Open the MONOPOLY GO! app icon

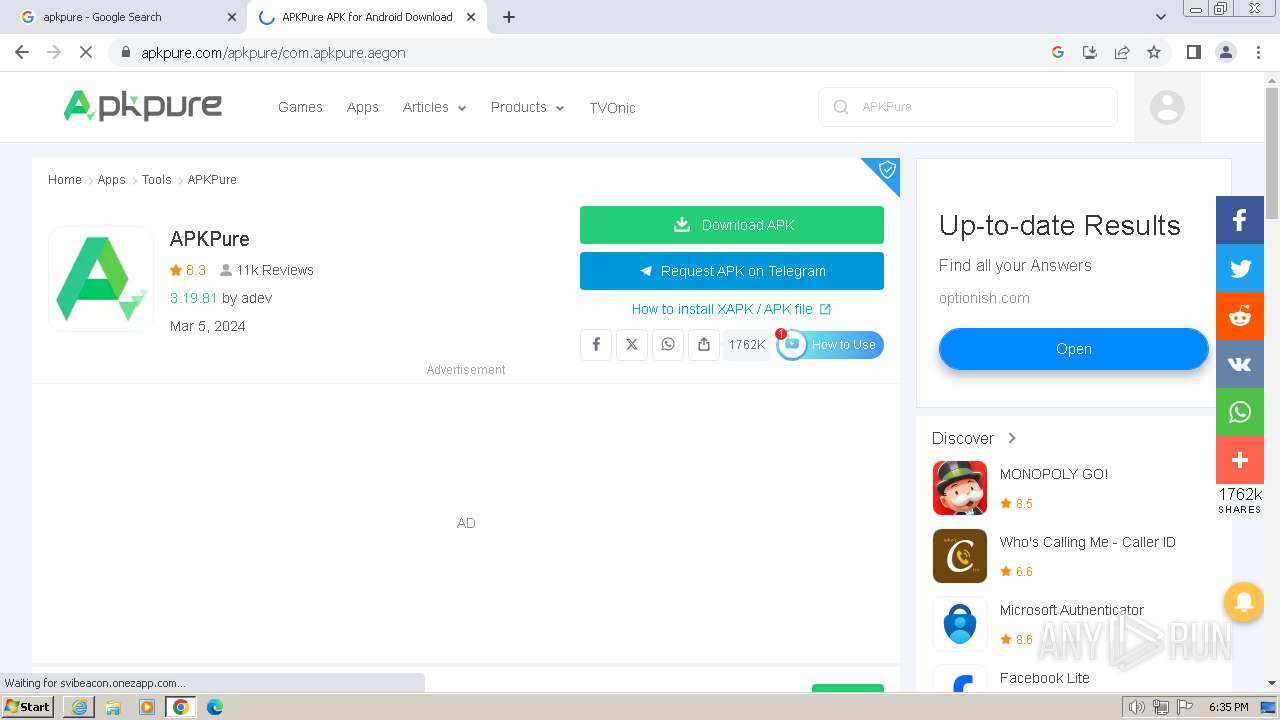(x=960, y=488)
